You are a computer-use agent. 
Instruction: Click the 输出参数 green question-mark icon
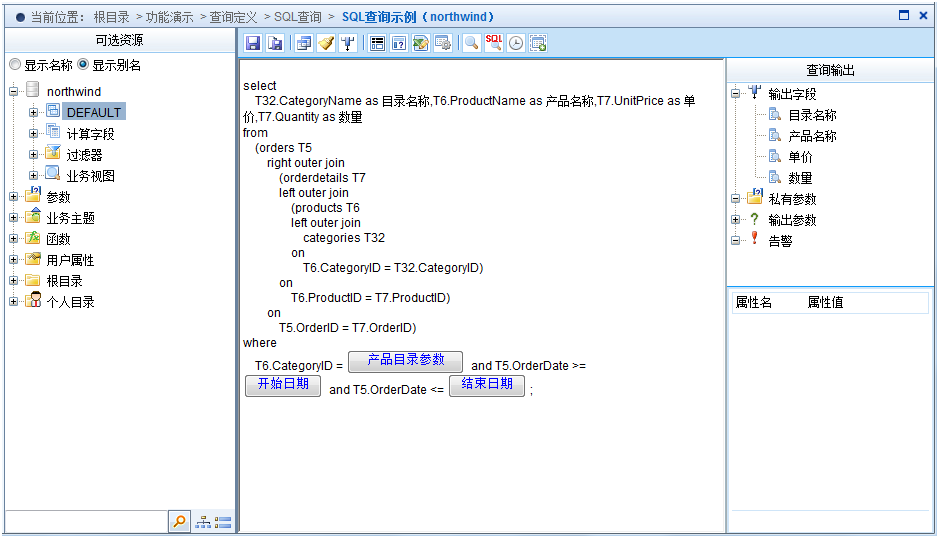755,219
